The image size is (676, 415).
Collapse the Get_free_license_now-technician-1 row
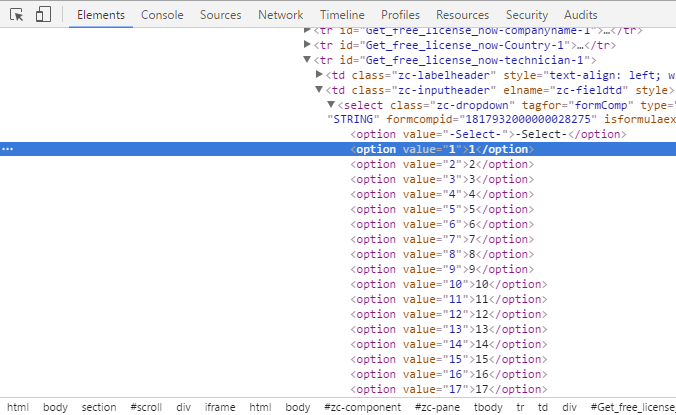[x=307, y=59]
